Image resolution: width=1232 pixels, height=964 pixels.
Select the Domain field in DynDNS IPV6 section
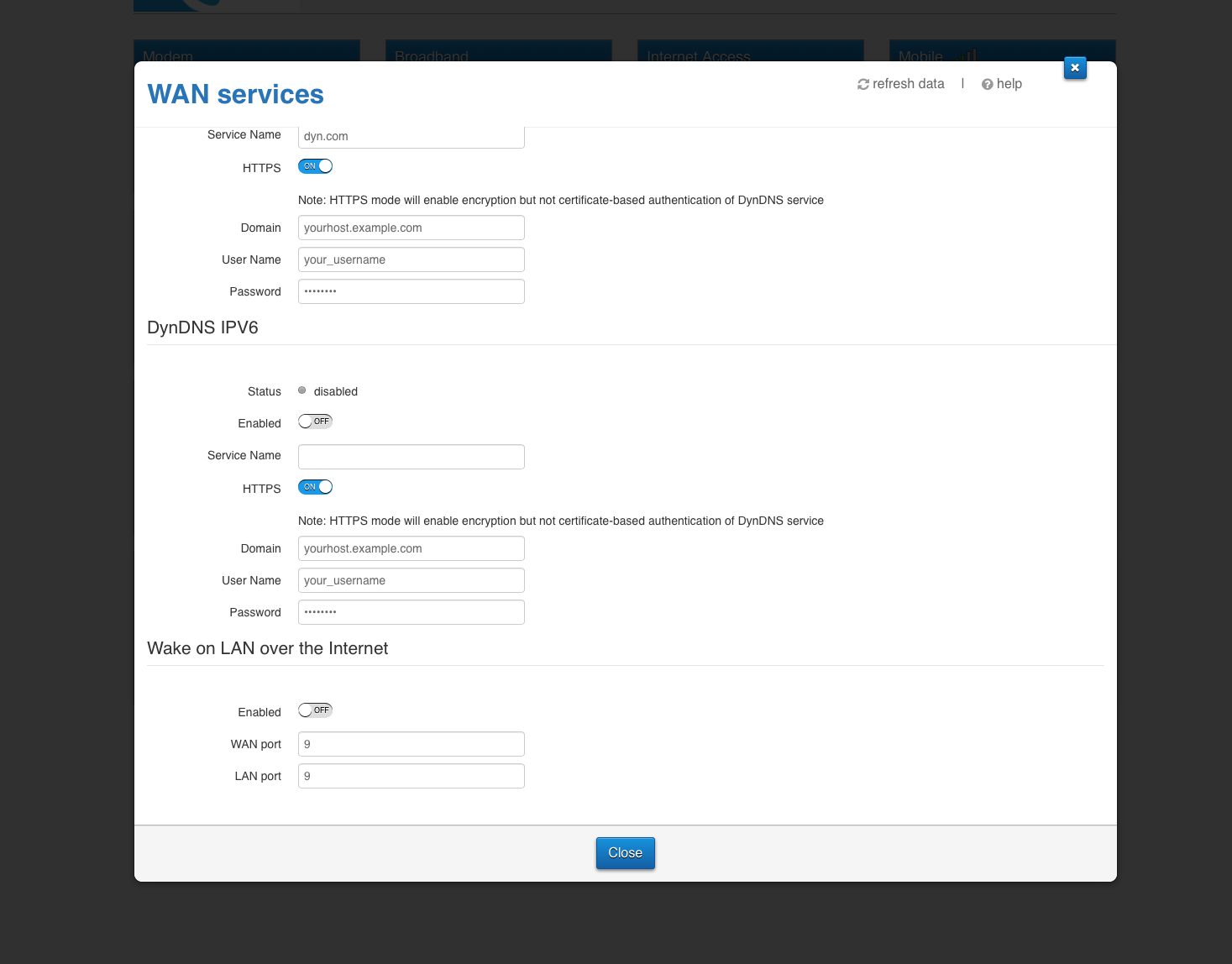(412, 548)
